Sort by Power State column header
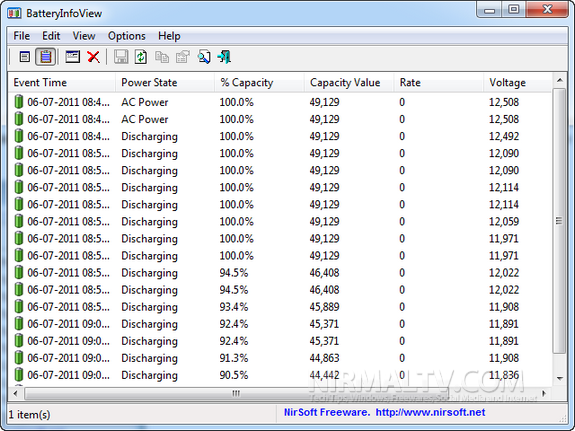The width and height of the screenshot is (575, 431). (x=165, y=83)
